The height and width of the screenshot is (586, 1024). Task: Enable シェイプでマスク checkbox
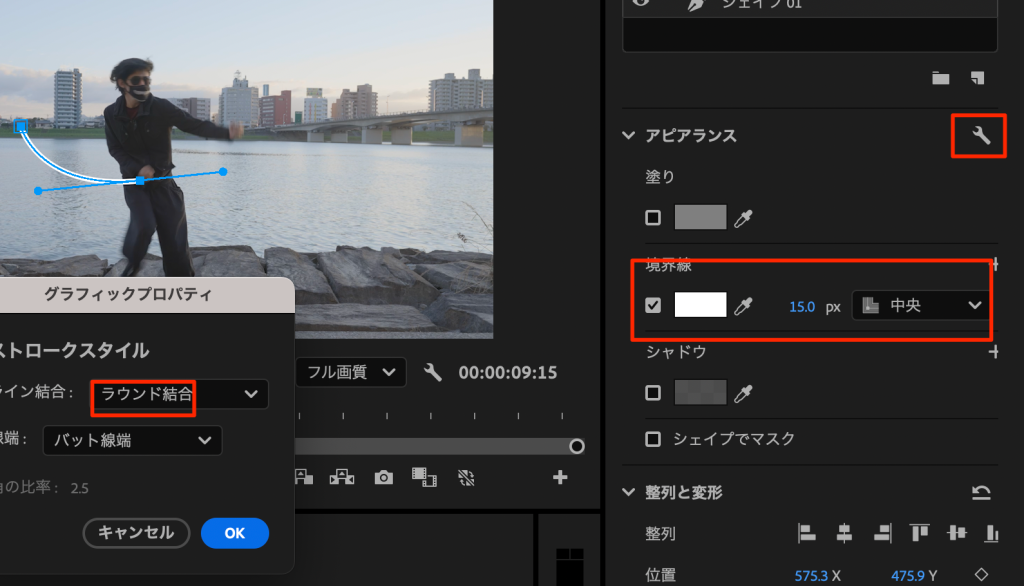[x=653, y=439]
